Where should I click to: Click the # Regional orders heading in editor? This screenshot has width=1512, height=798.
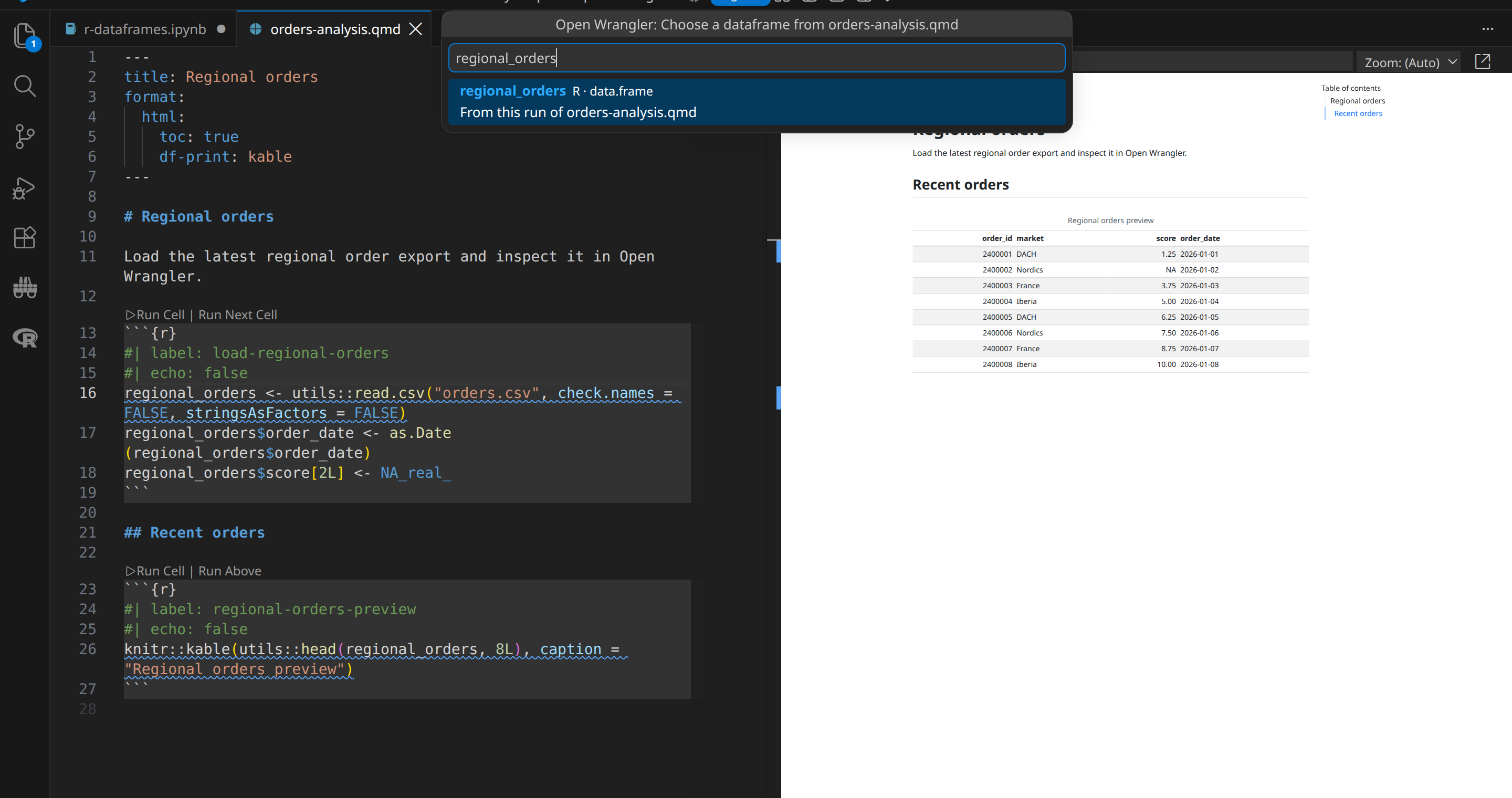pyautogui.click(x=198, y=216)
